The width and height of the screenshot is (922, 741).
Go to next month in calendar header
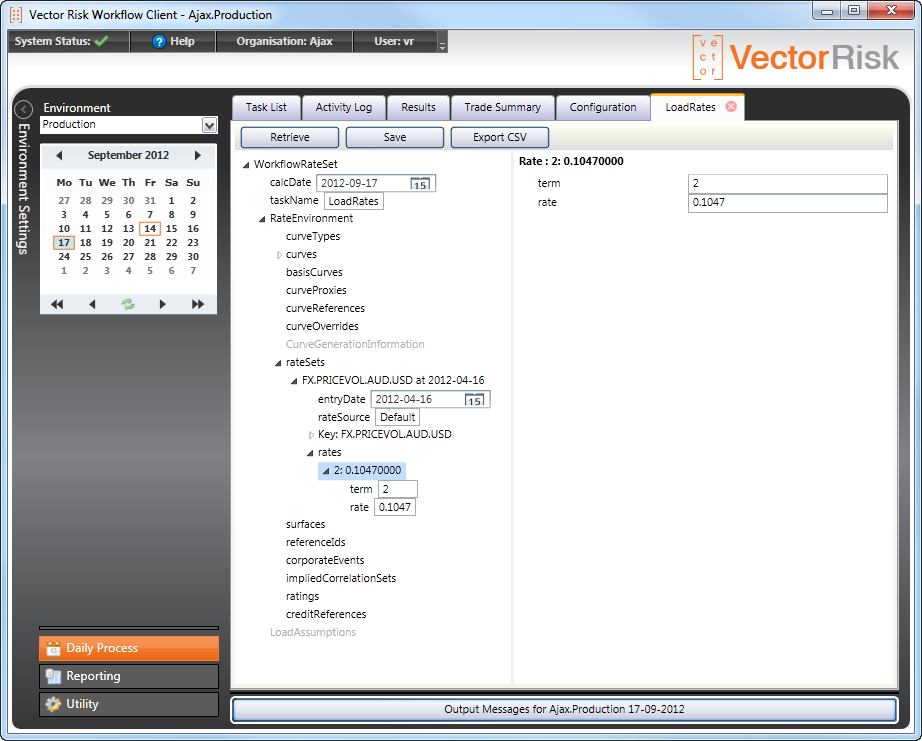tap(198, 155)
